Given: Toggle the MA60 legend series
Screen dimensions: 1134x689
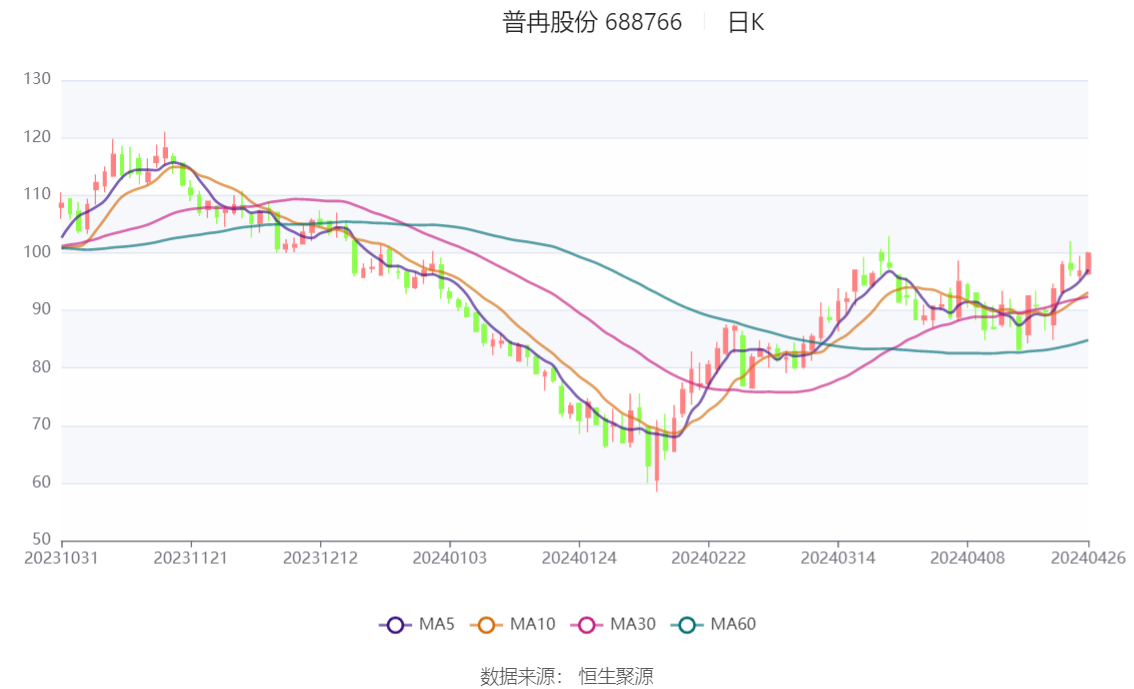Looking at the screenshot, I should [714, 625].
